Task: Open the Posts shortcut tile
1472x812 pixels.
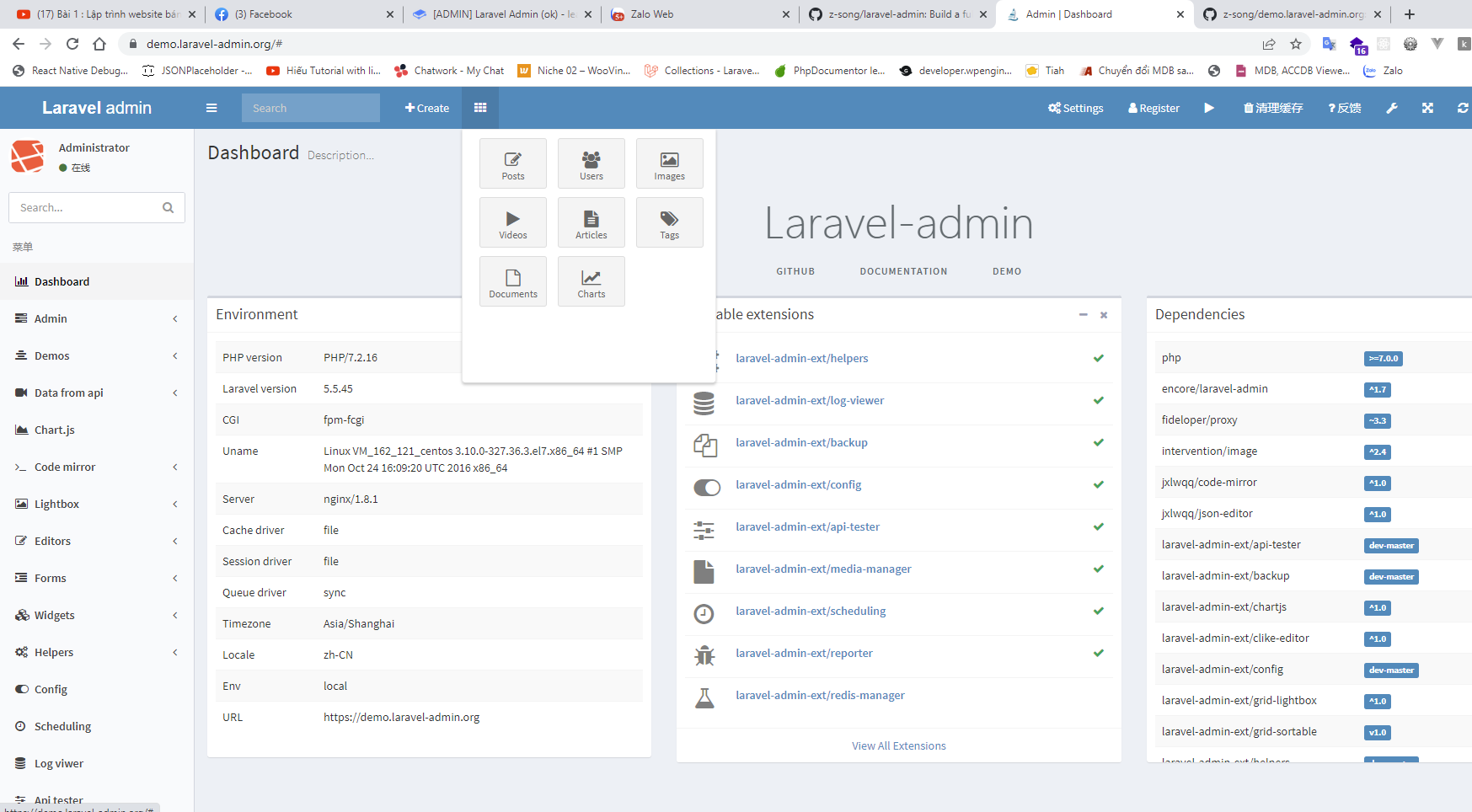Action: pos(512,163)
